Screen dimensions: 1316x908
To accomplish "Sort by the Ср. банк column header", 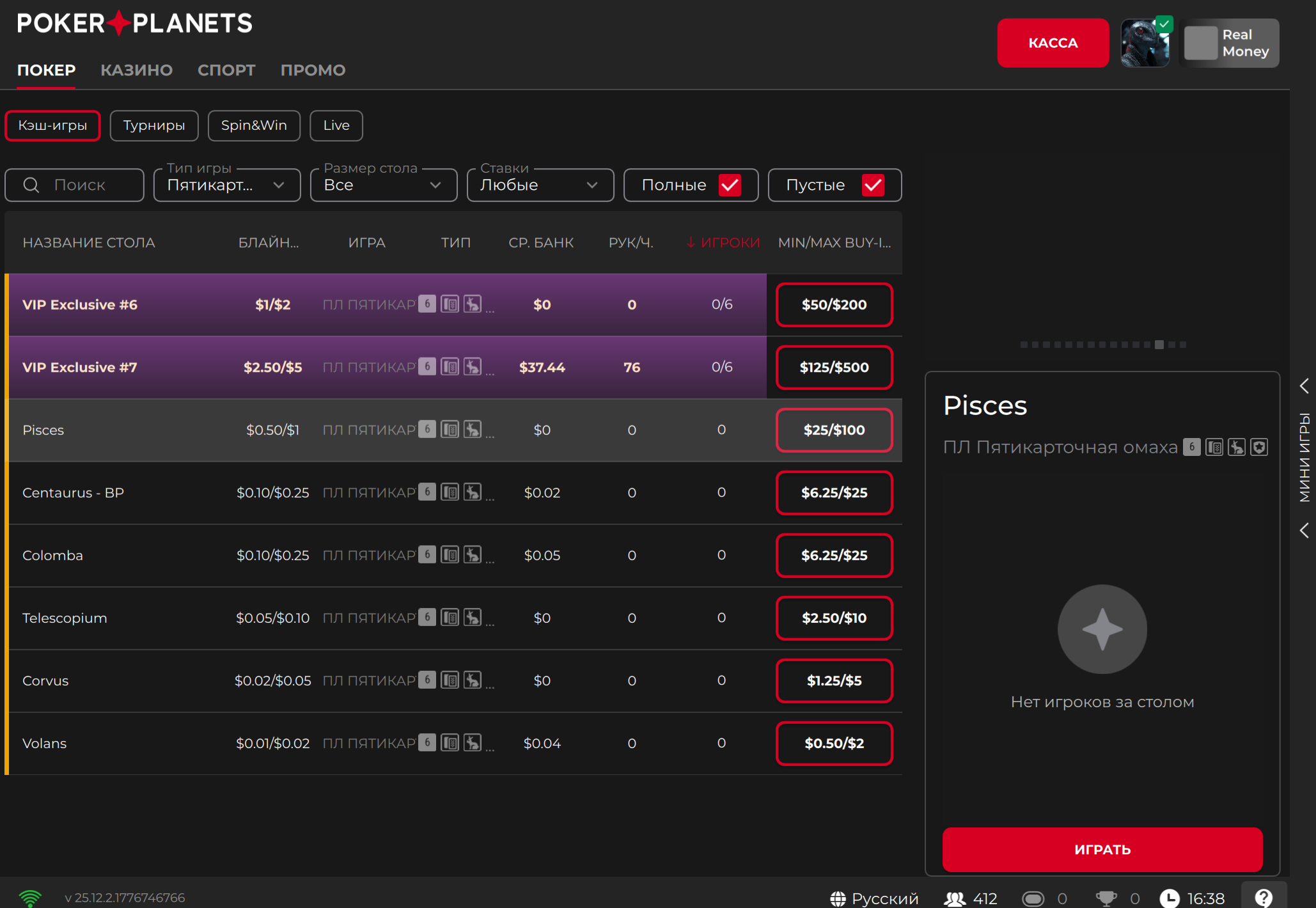I will (541, 242).
